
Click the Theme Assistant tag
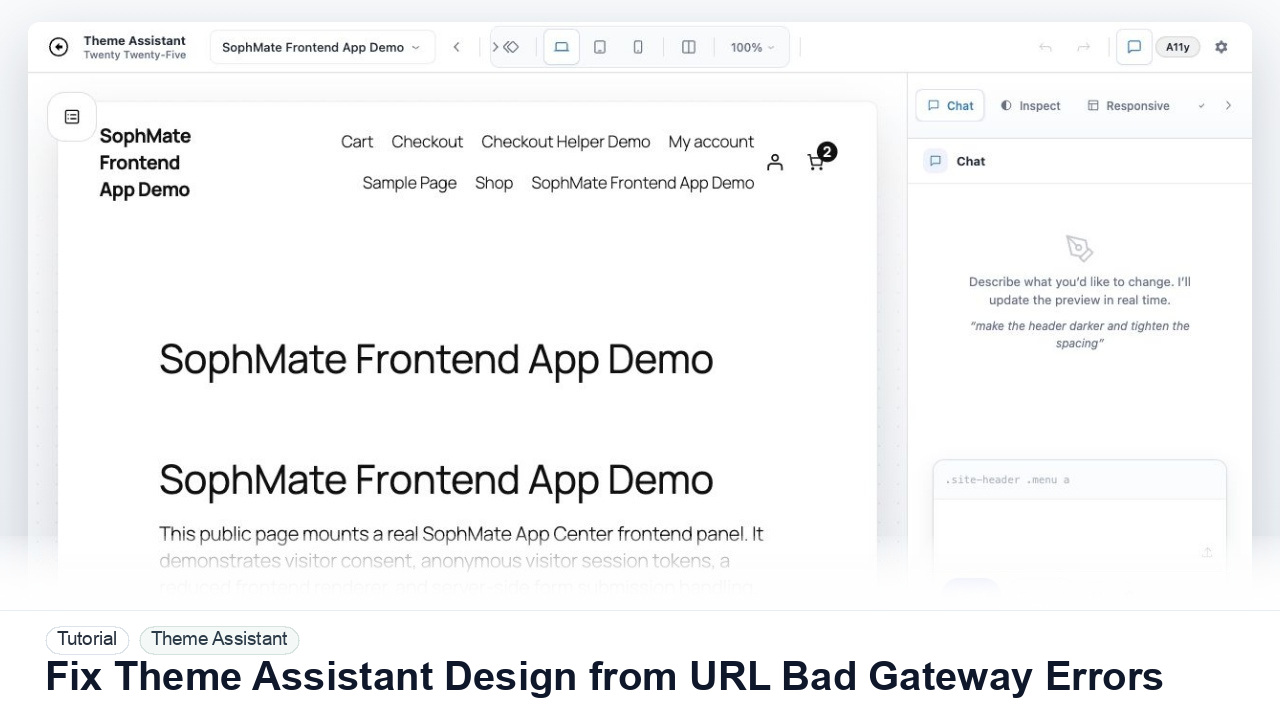point(219,639)
